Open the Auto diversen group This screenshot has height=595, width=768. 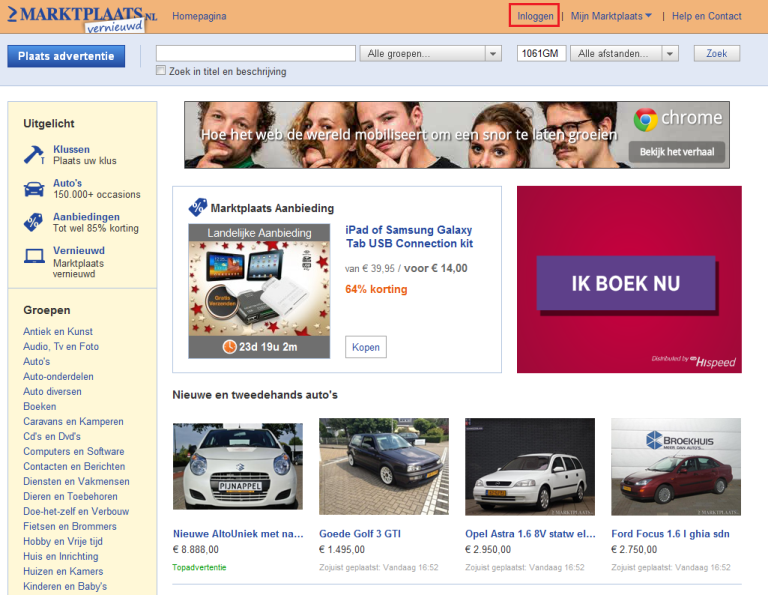coord(52,392)
